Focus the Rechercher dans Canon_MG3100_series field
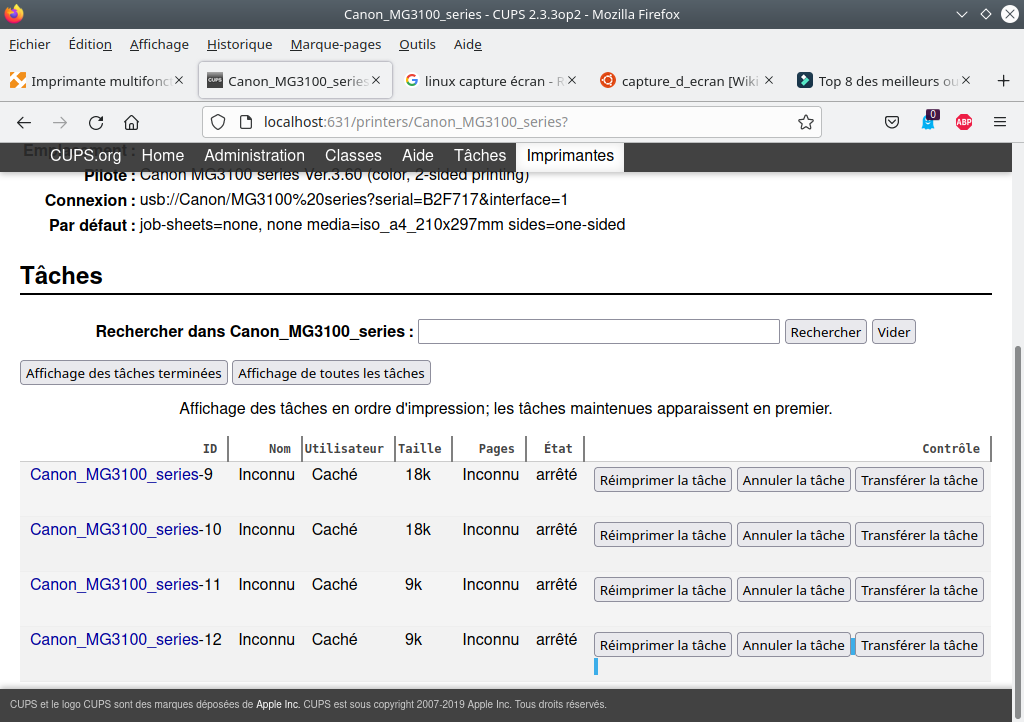The width and height of the screenshot is (1024, 722). click(598, 332)
